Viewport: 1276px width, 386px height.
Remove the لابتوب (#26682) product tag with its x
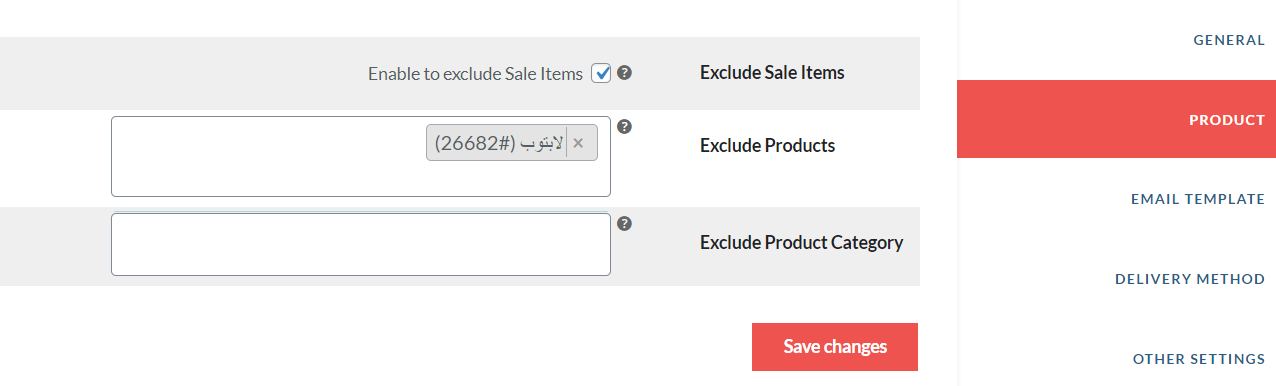(578, 143)
